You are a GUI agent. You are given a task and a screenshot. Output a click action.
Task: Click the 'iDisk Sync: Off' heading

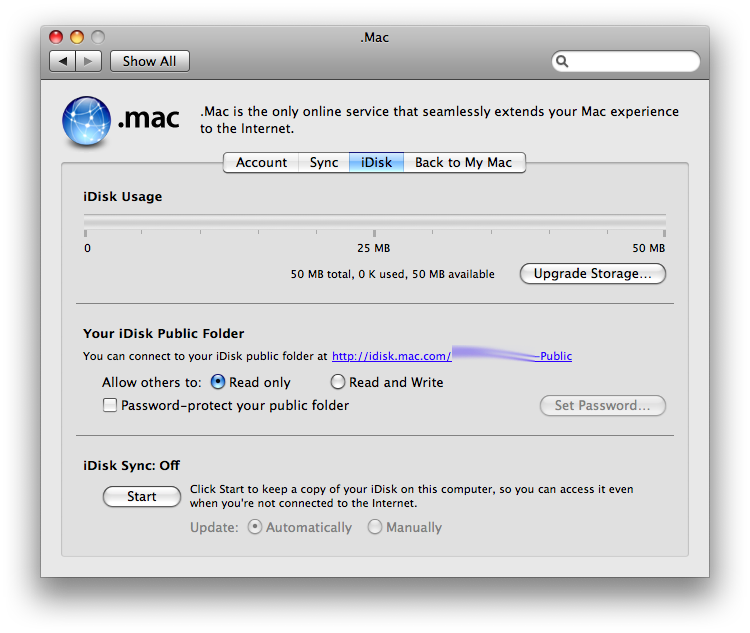point(132,466)
